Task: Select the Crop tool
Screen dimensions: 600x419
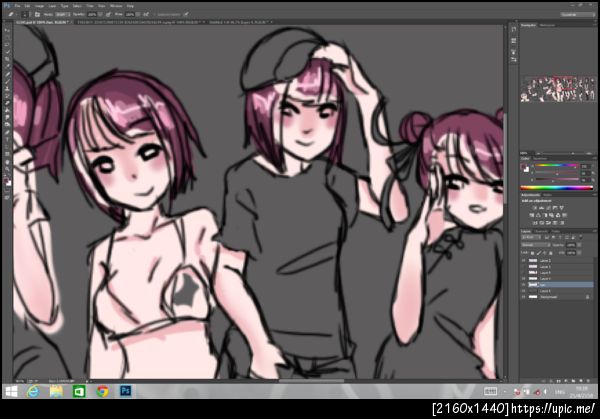Action: point(7,59)
